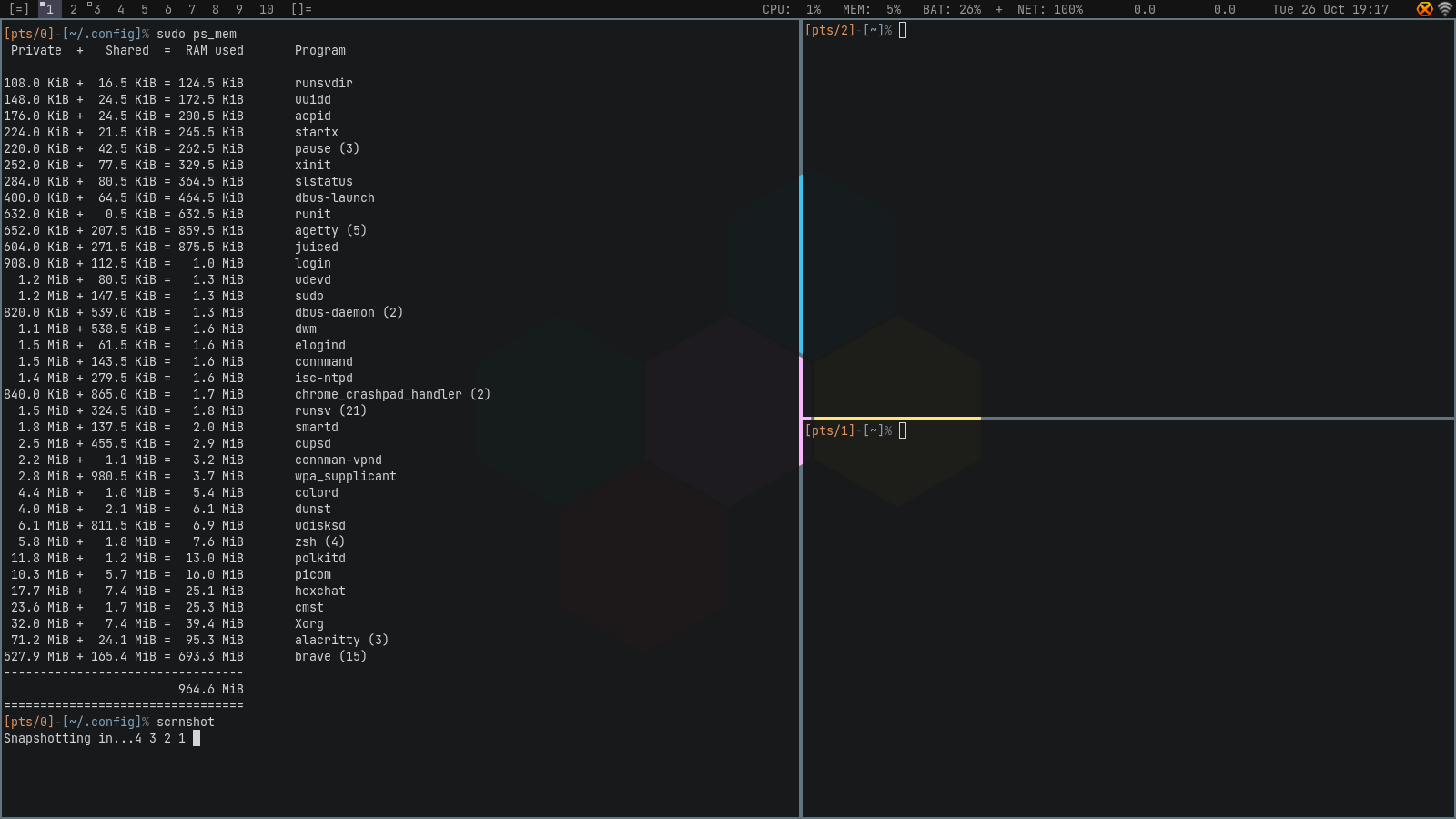The height and width of the screenshot is (819, 1456).
Task: Click the MEM 5% status entry
Action: coord(872,9)
